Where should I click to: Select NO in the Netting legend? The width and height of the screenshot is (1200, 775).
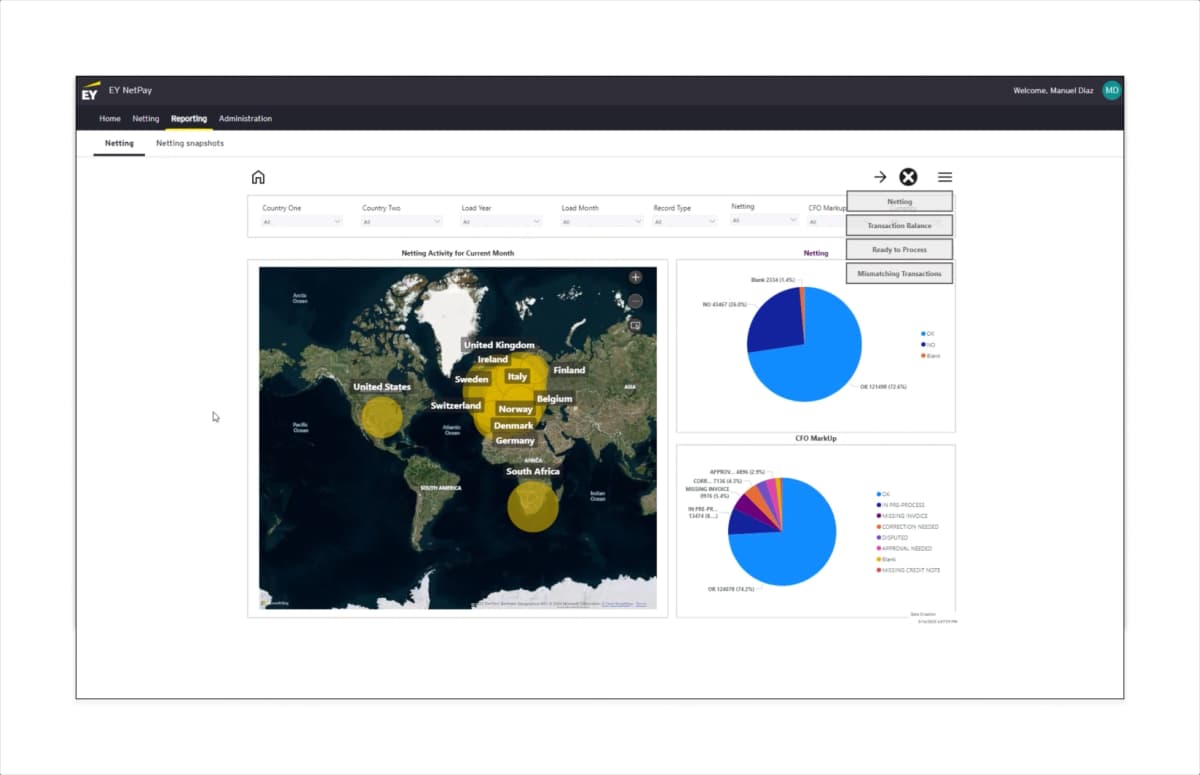point(928,345)
